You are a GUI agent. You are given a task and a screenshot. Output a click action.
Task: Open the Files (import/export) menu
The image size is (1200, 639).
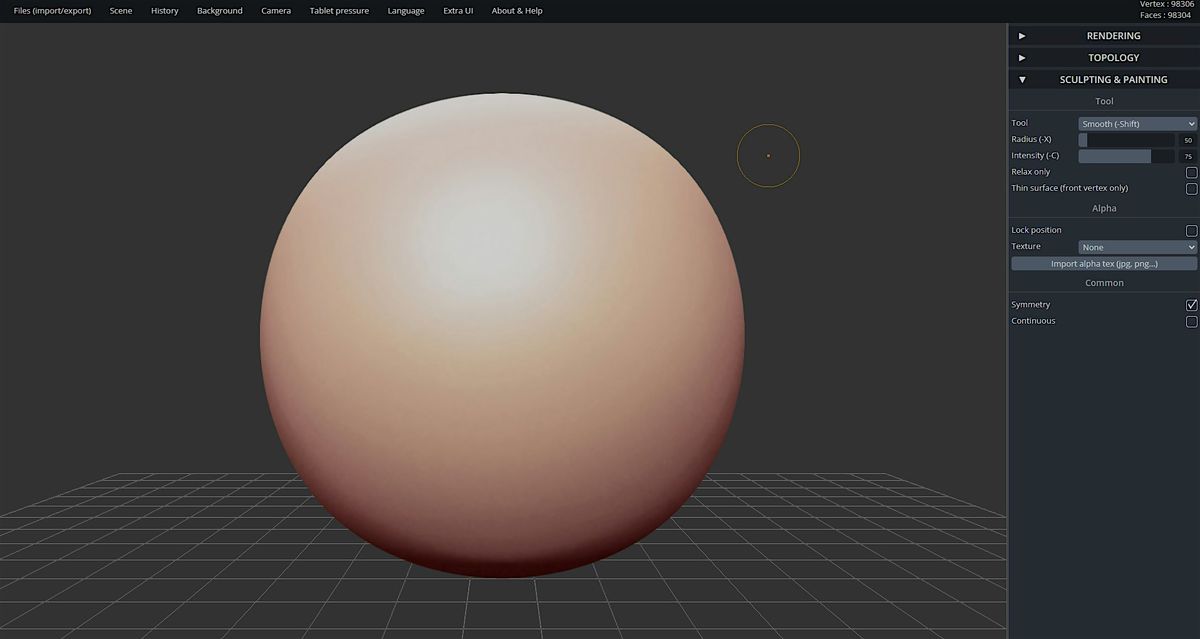pos(51,11)
